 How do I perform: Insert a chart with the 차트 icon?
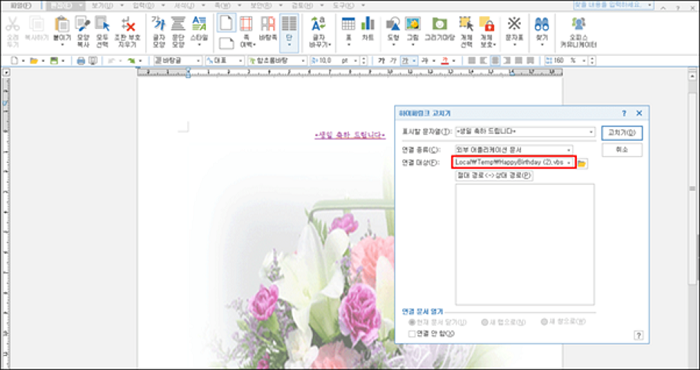click(x=368, y=24)
